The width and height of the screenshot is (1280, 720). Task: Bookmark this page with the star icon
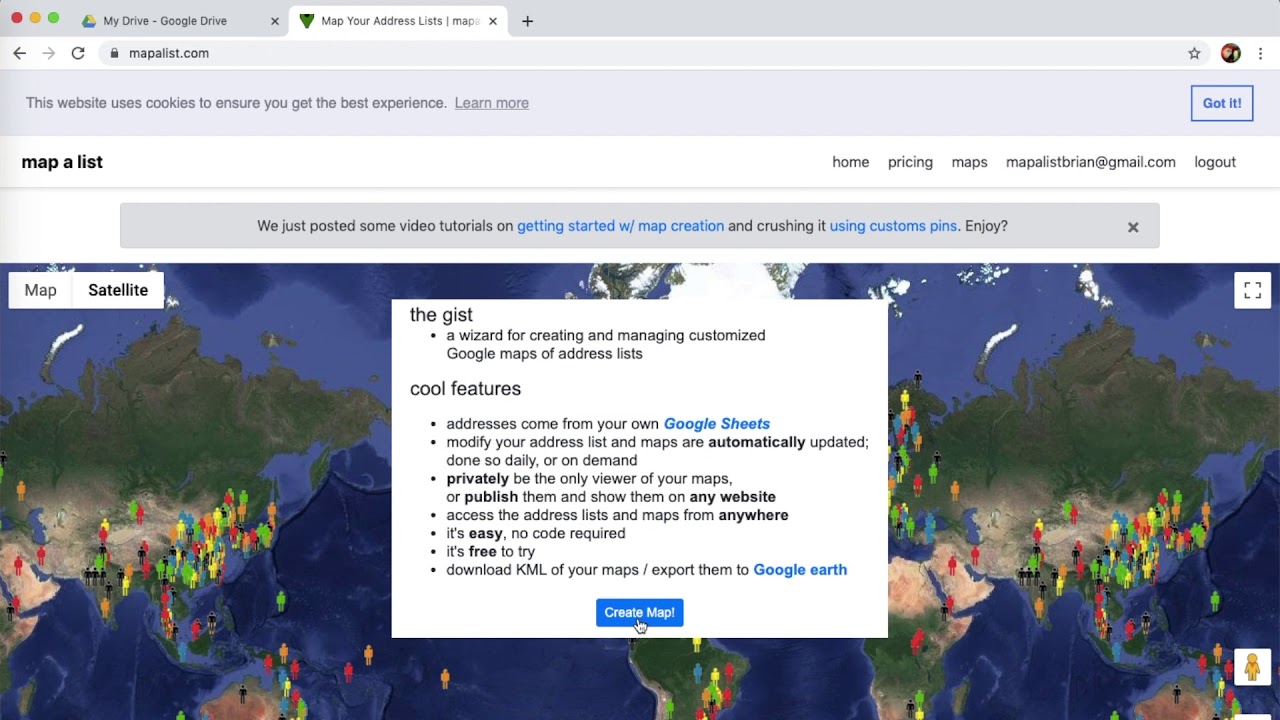point(1194,53)
